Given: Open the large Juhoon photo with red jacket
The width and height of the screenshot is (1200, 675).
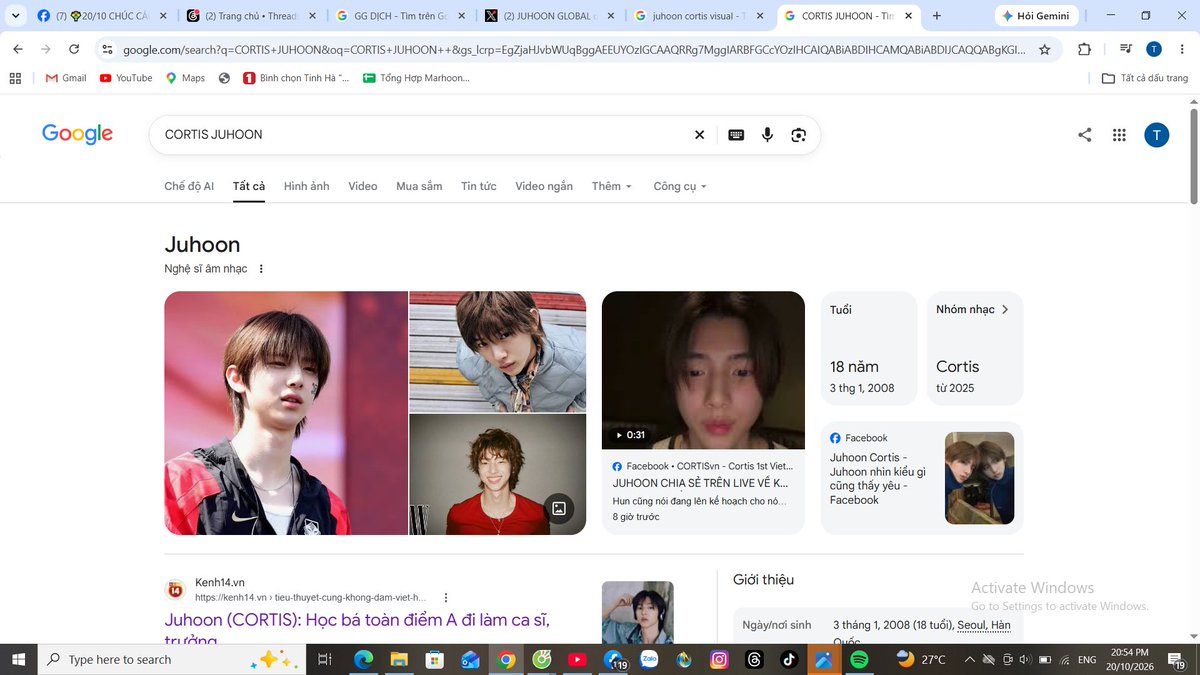Looking at the screenshot, I should tap(286, 413).
